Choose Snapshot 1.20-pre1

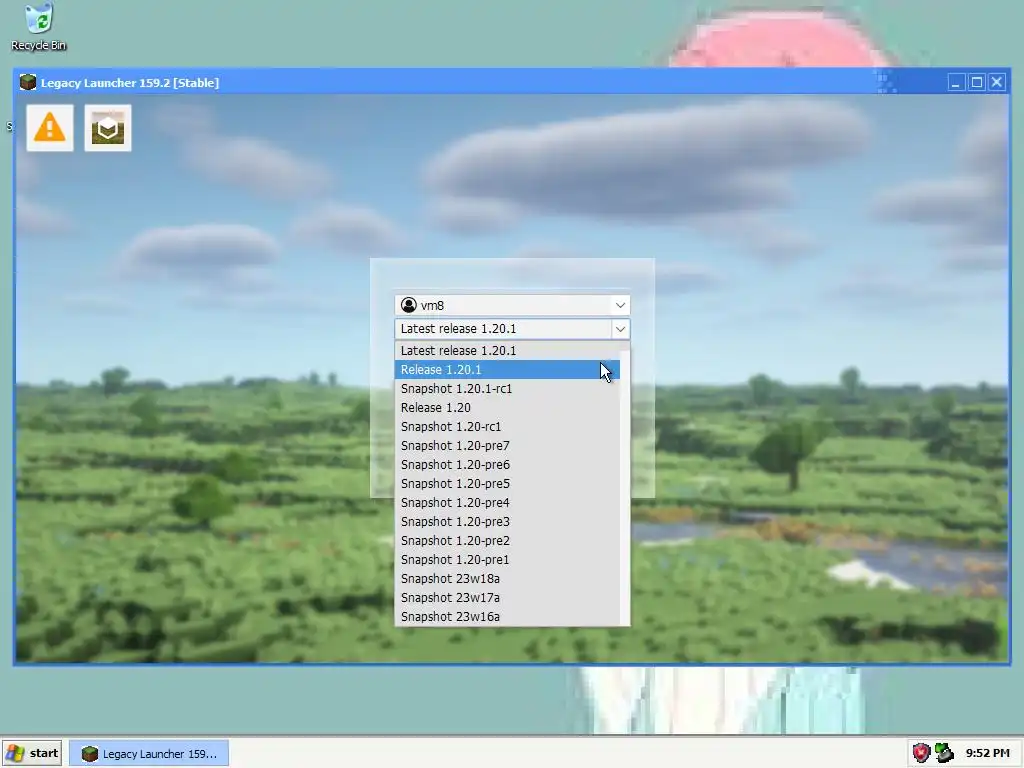click(507, 559)
